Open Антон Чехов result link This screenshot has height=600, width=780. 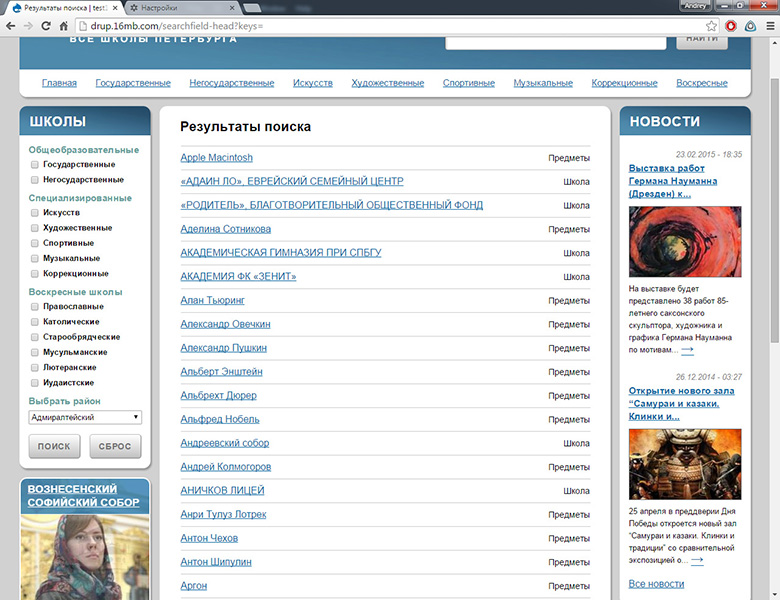point(209,538)
